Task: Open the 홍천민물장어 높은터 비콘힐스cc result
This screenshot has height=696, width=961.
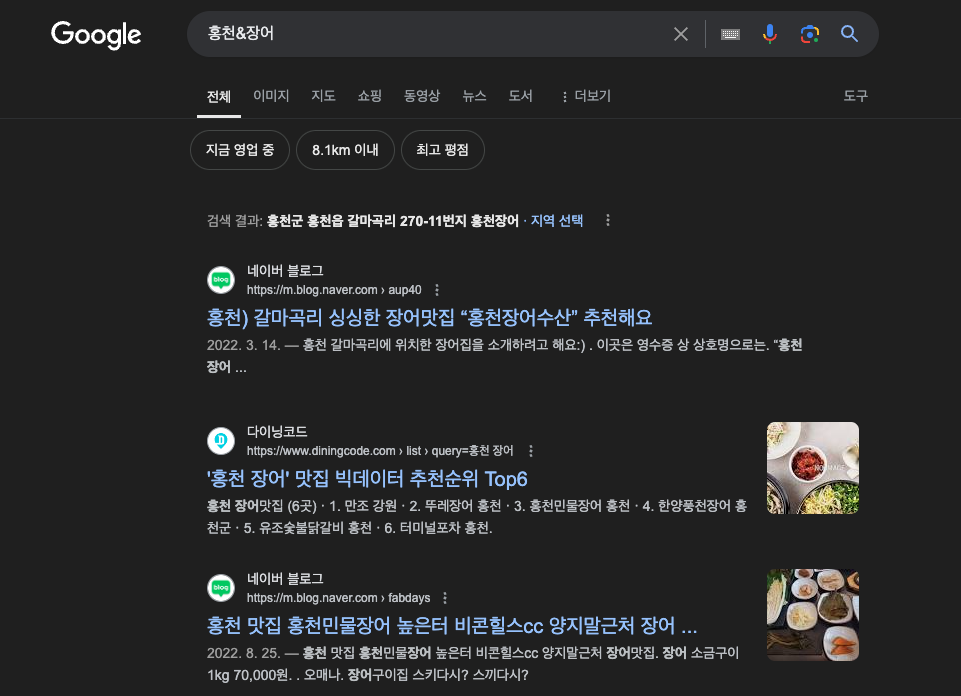Action: point(452,626)
